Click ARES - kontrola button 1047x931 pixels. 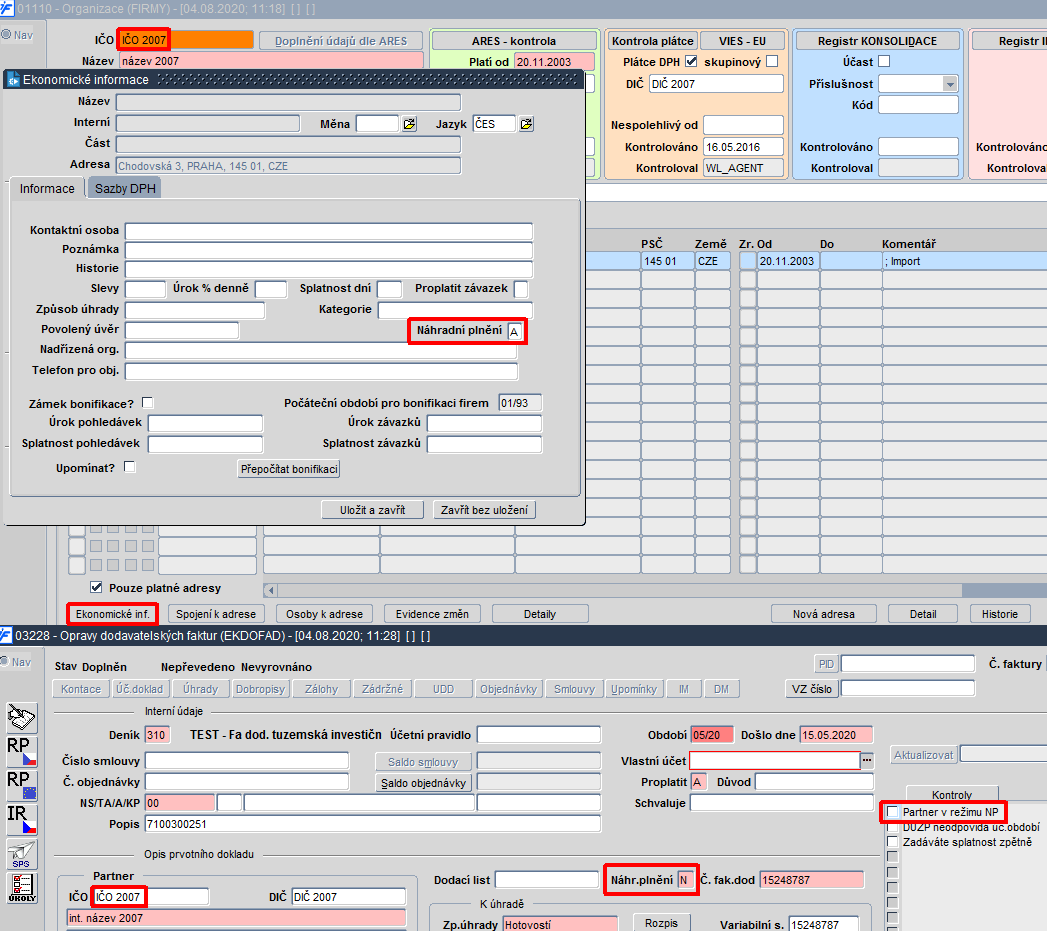[513, 41]
